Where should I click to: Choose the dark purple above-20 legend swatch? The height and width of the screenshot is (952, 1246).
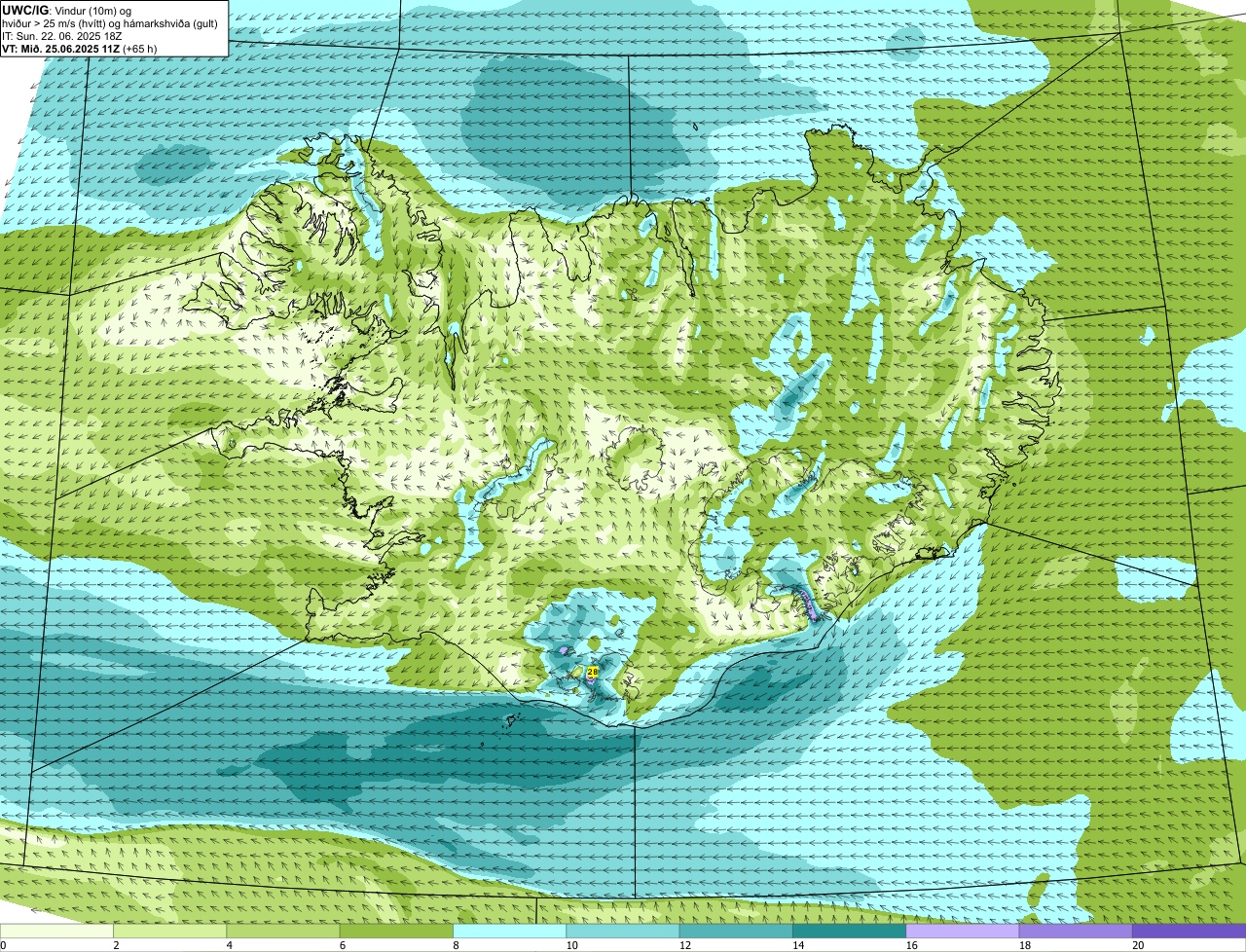tap(1190, 932)
